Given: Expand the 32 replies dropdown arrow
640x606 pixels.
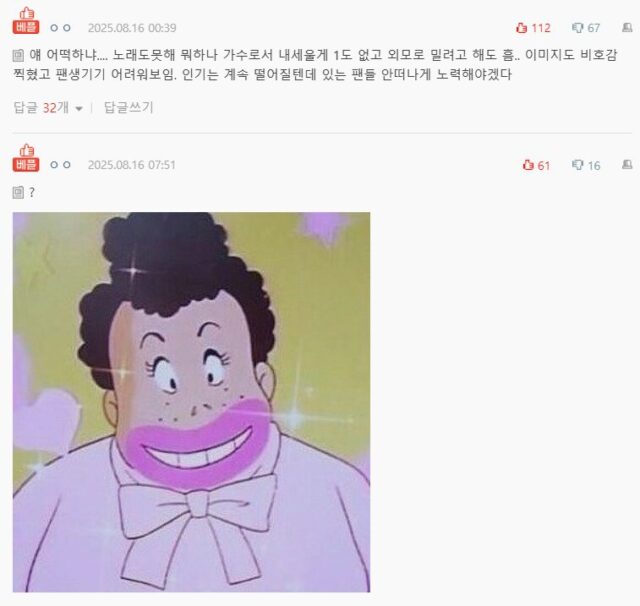Looking at the screenshot, I should tap(79, 109).
